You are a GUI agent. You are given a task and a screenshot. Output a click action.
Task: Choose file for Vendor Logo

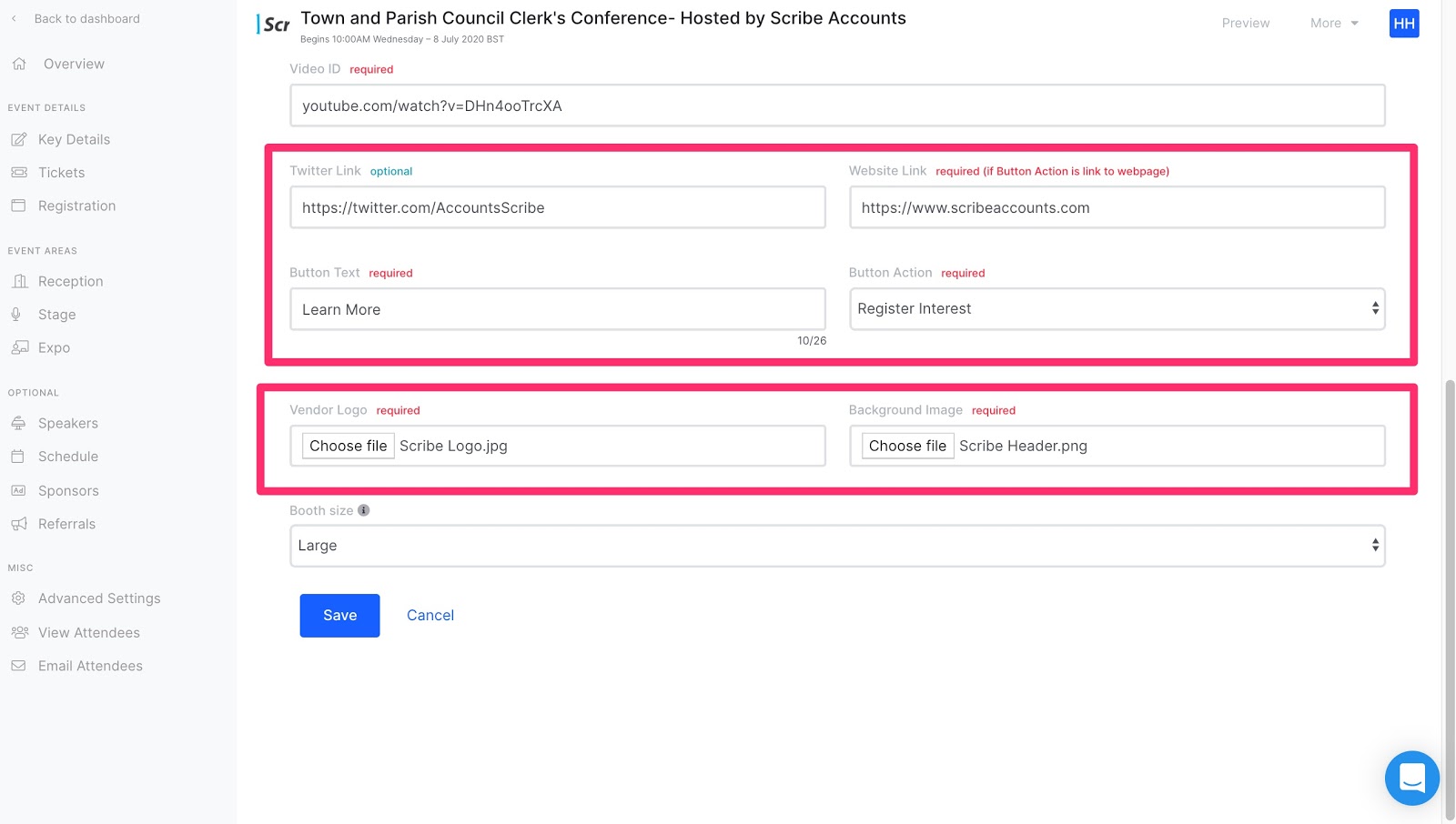click(x=348, y=446)
